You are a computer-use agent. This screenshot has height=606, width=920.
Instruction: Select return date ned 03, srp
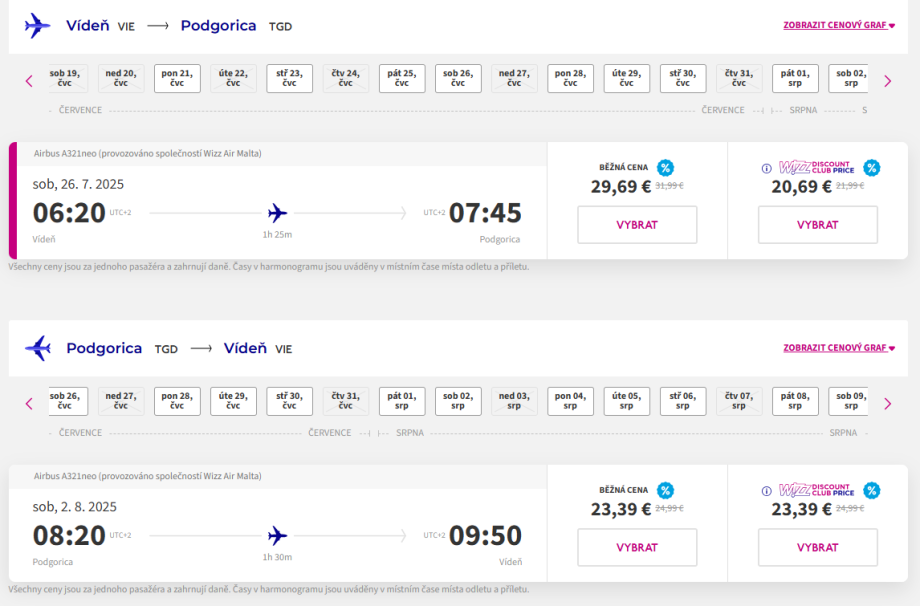(x=514, y=402)
